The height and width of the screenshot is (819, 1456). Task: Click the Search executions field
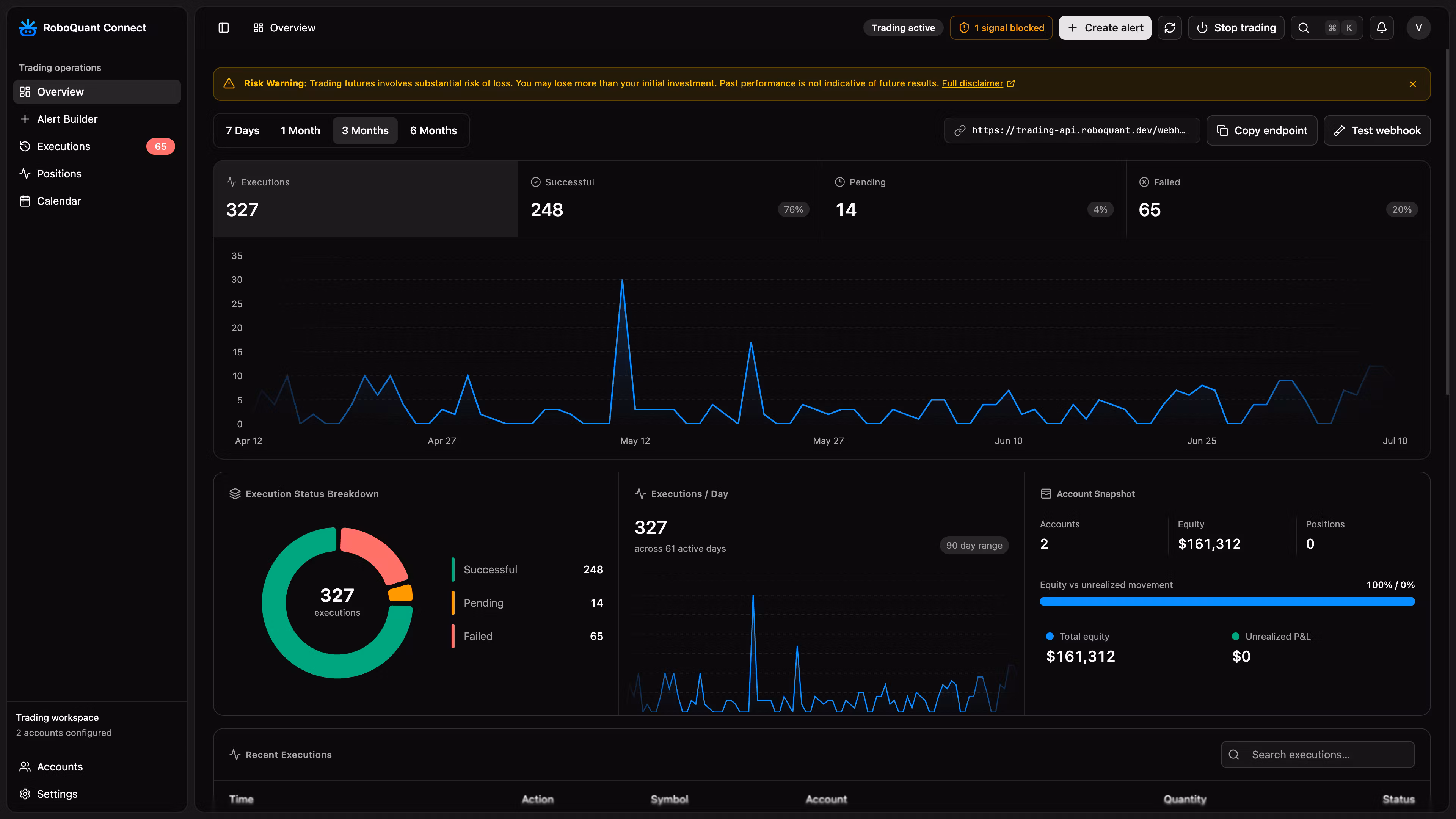point(1318,755)
